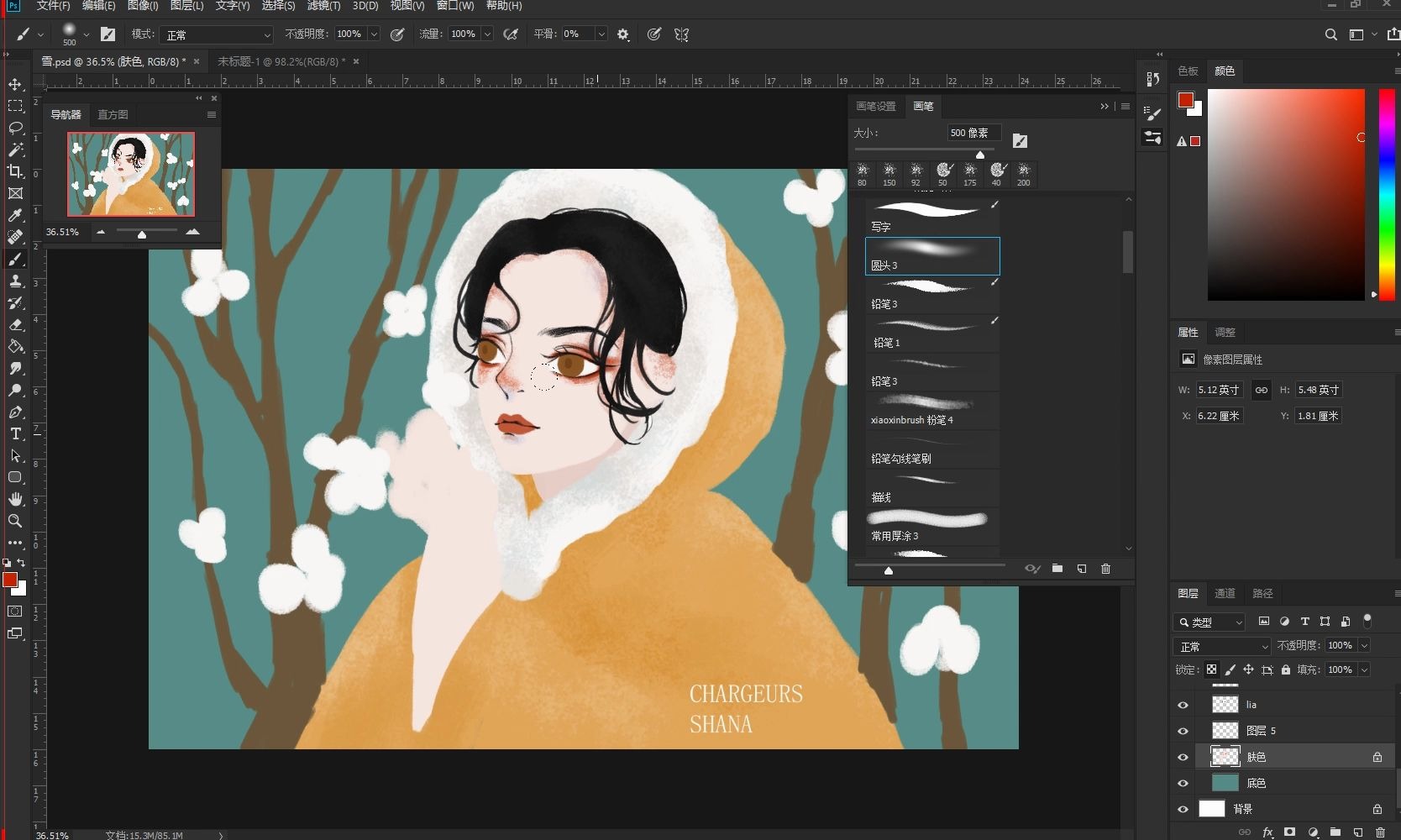
Task: Select the Lasso tool
Action: 15,128
